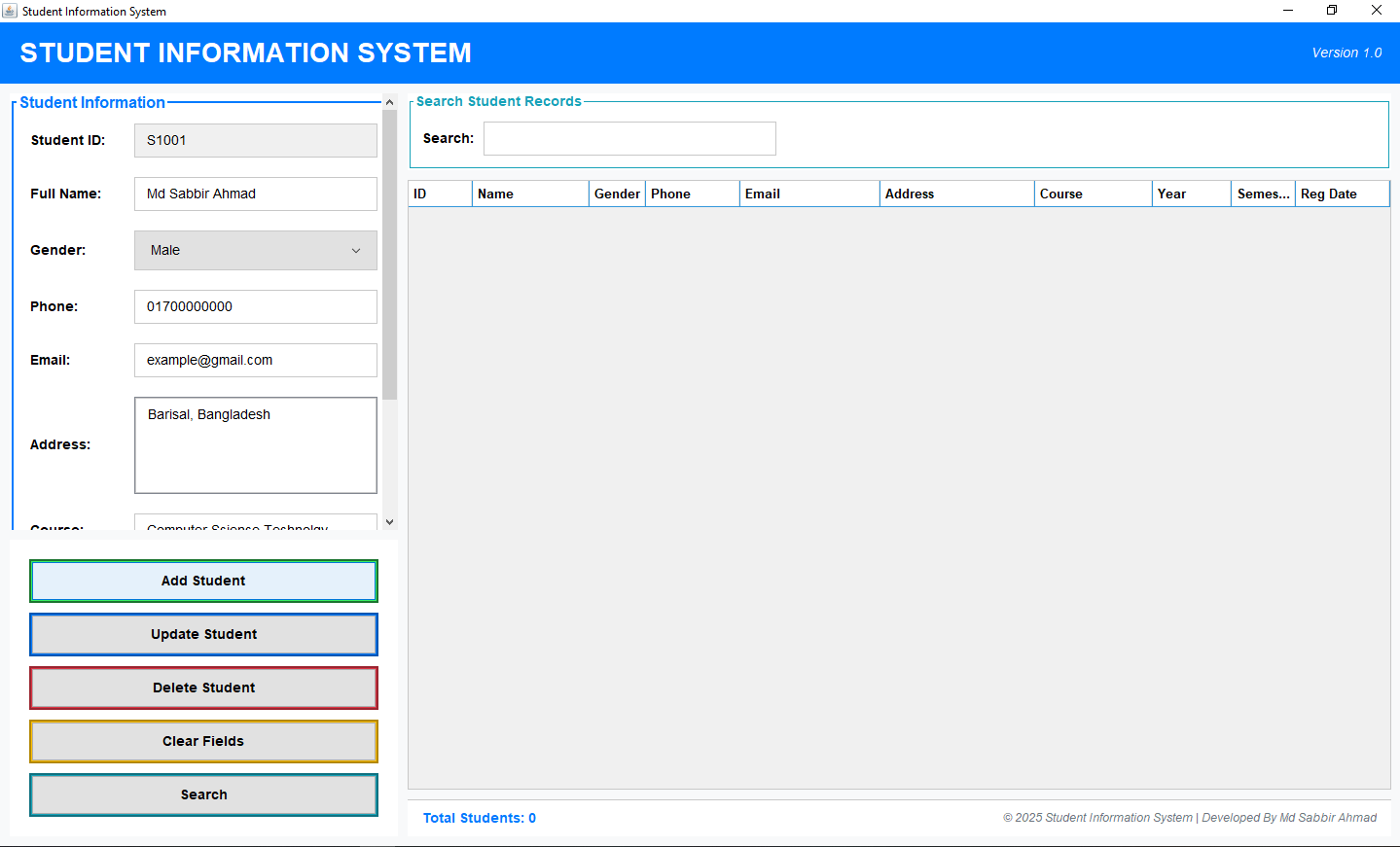Sort by the Course column header

[x=1093, y=194]
